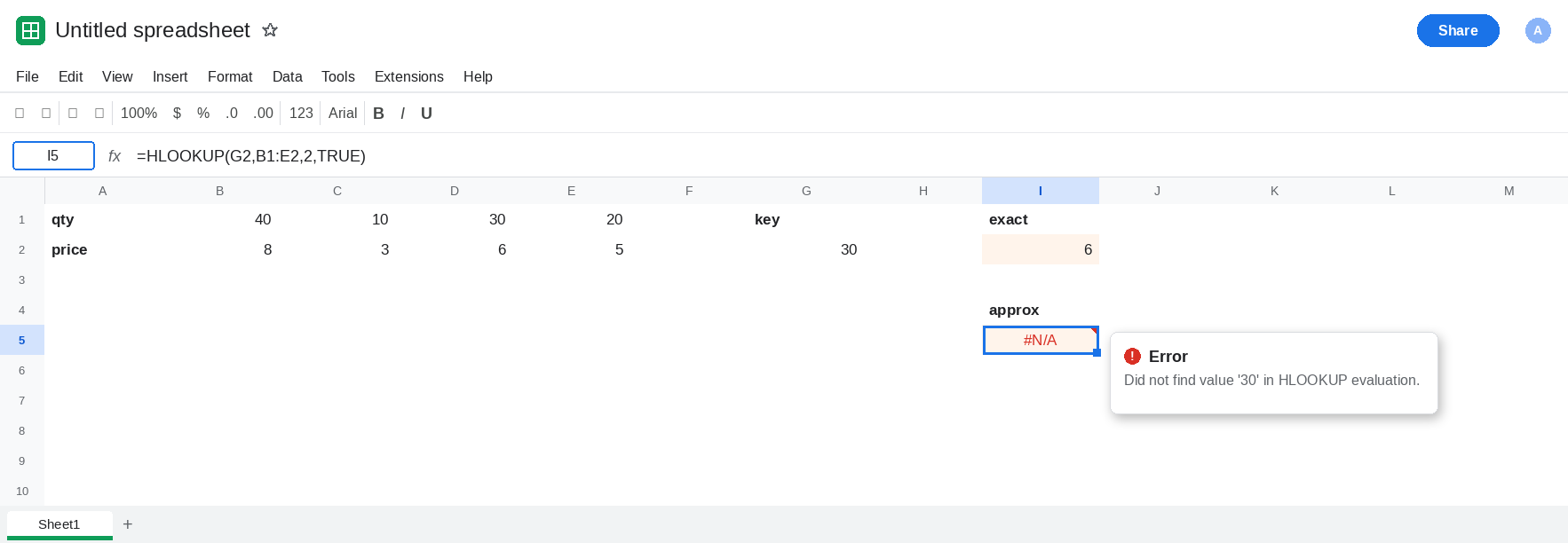Image resolution: width=1568 pixels, height=543 pixels.
Task: Open the 123 number formats dropdown
Action: [x=301, y=114]
